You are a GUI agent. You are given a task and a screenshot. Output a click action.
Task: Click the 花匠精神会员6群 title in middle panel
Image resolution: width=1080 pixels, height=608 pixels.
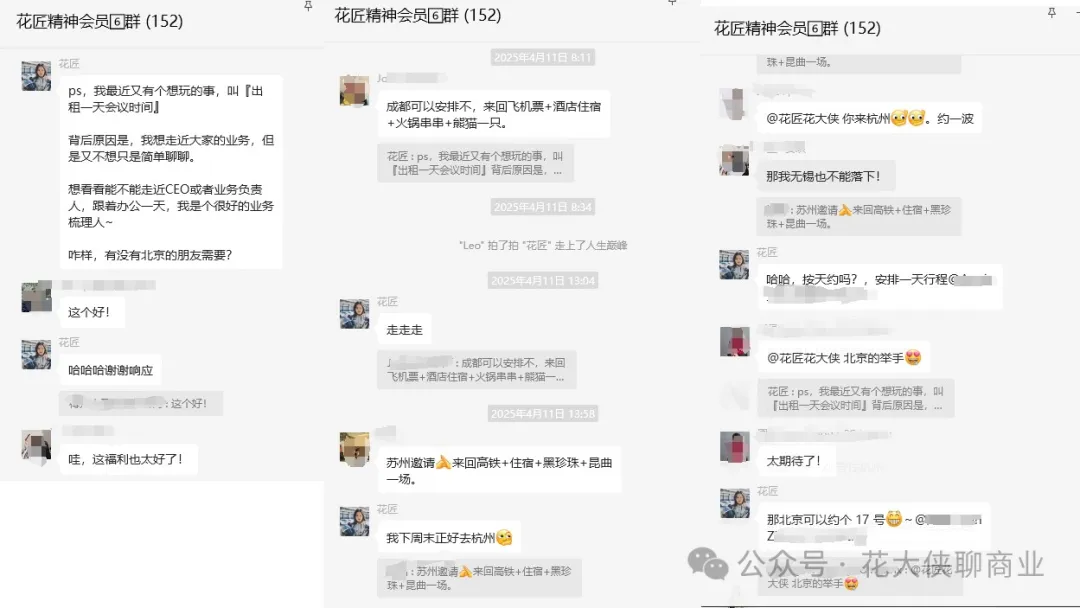coord(417,15)
